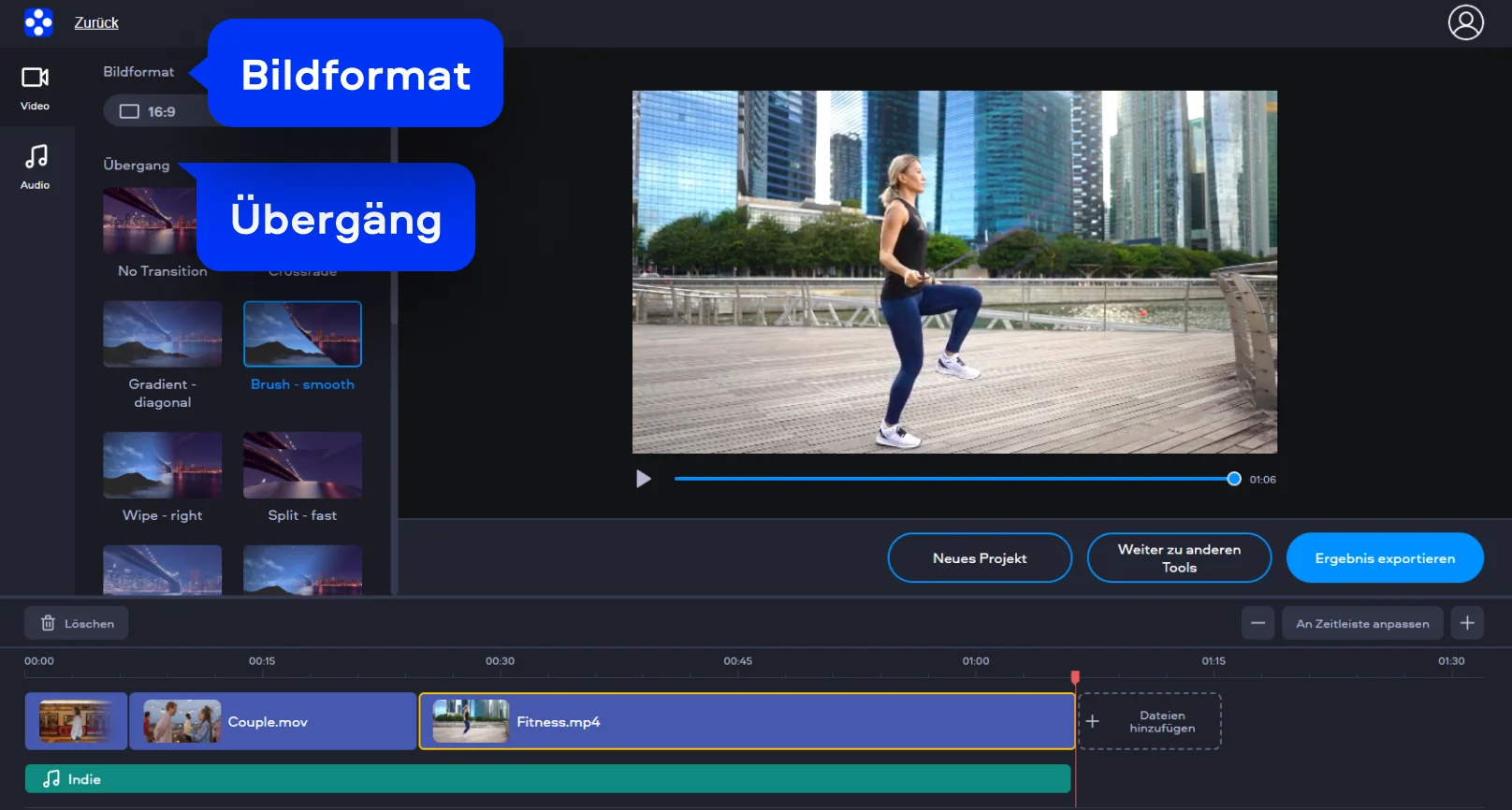Click the video progress slider handle

[1233, 479]
